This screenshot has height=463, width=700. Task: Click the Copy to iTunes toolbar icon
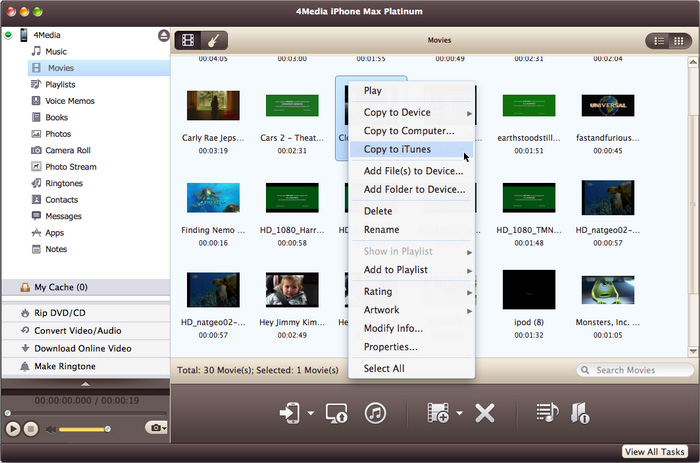[x=375, y=413]
